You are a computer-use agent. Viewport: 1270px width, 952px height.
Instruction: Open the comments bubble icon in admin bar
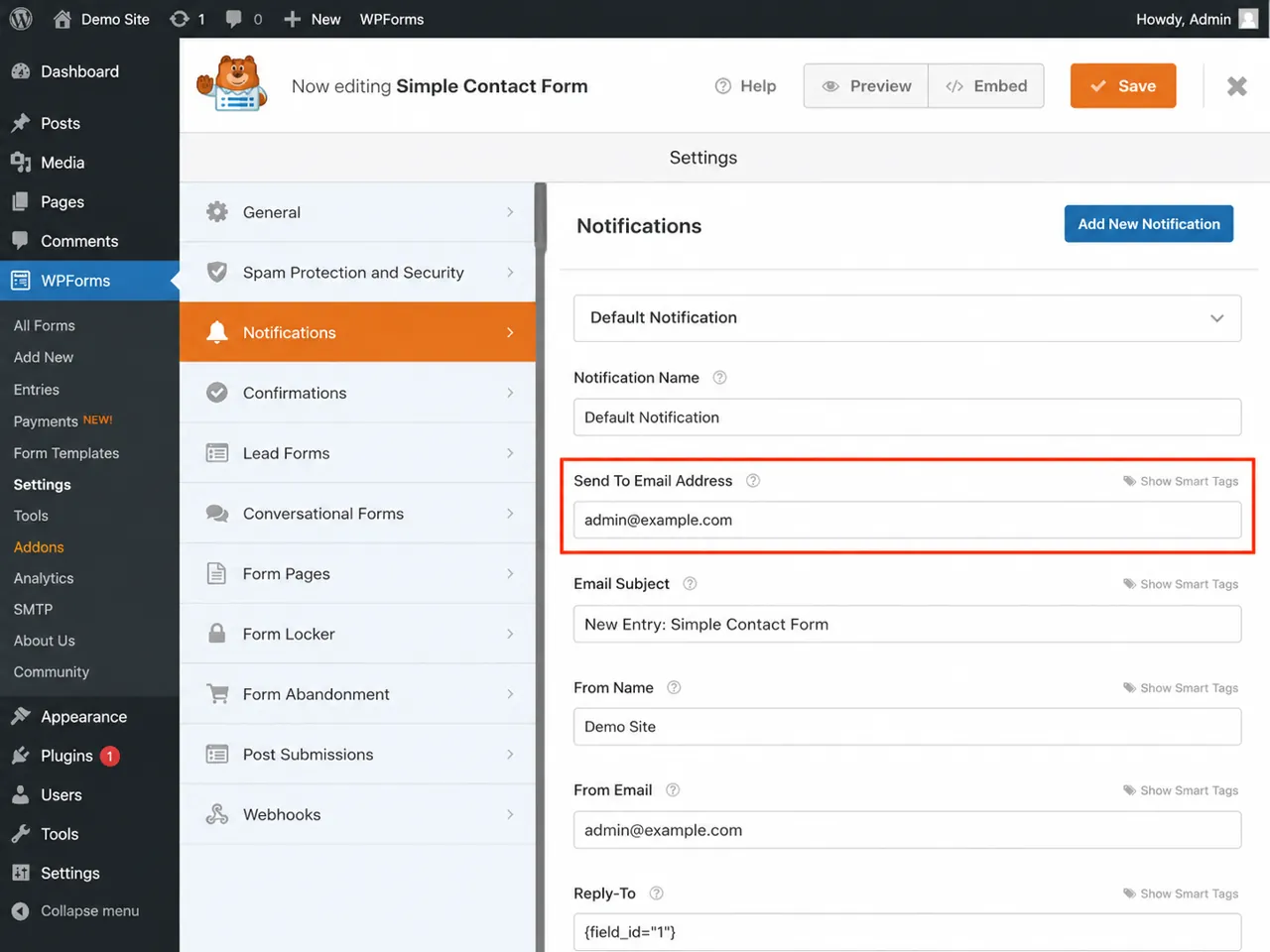(234, 19)
